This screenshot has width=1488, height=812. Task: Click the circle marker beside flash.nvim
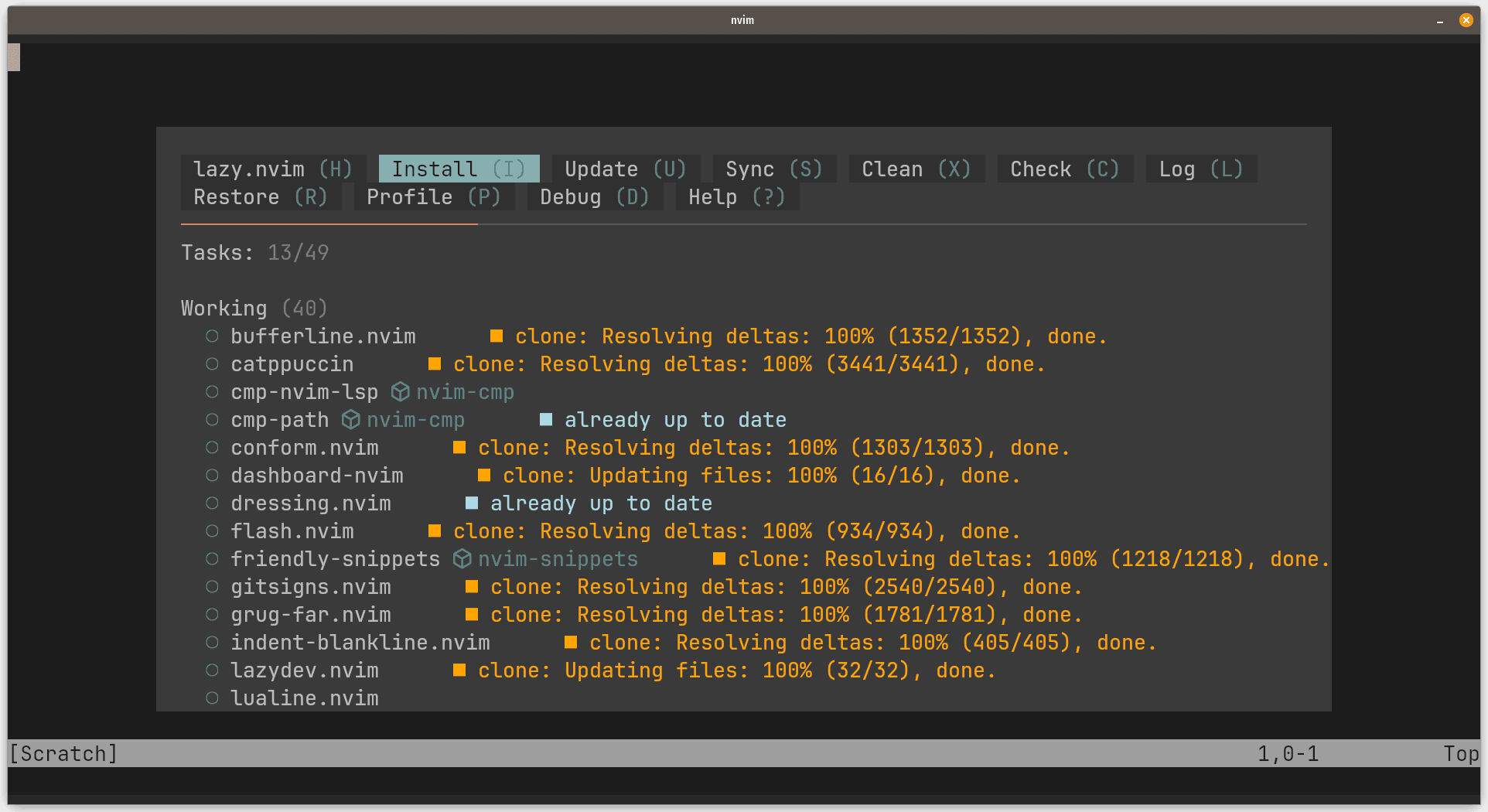[x=212, y=531]
